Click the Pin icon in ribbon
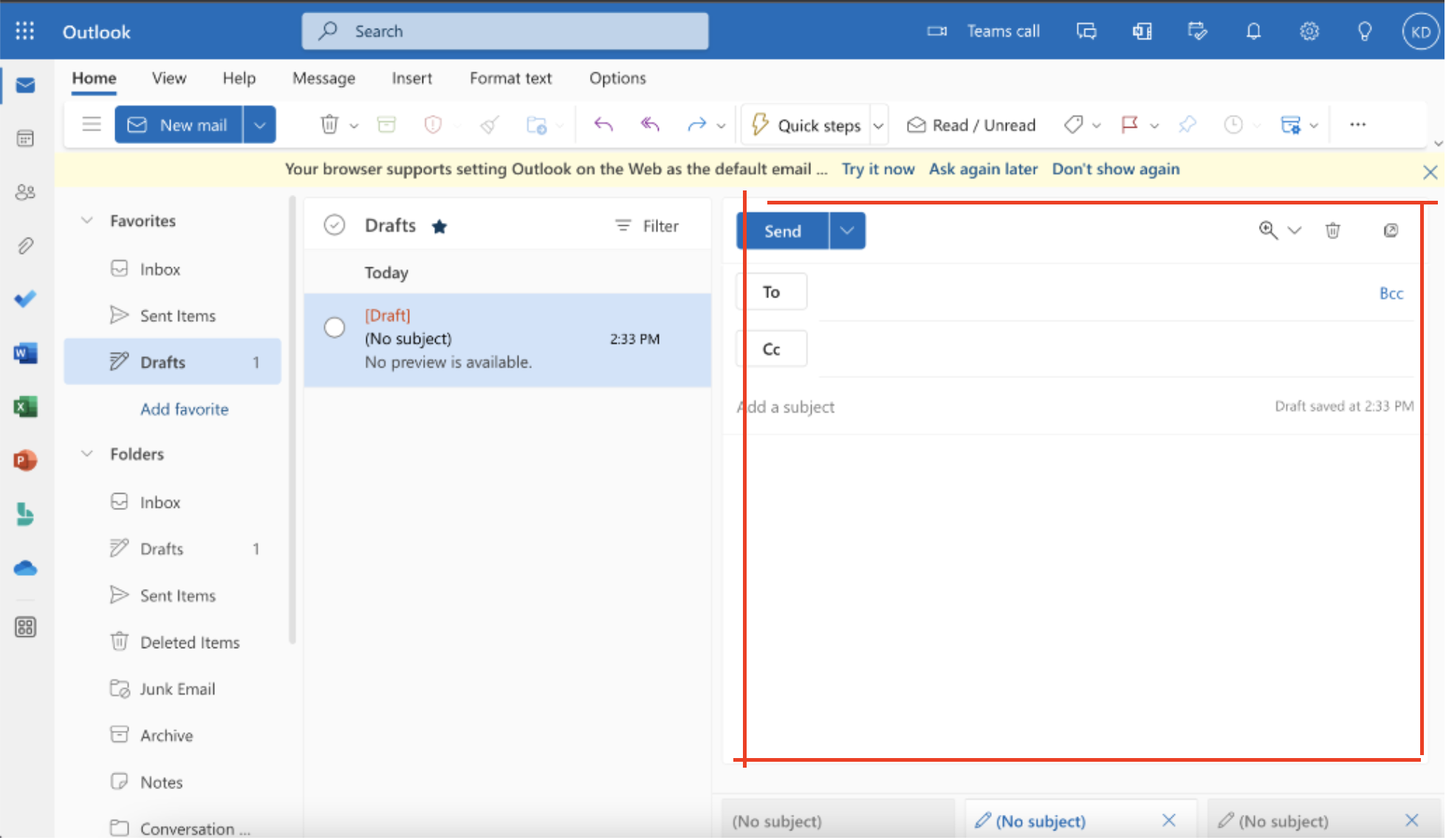Image resolution: width=1446 pixels, height=840 pixels. tap(1187, 125)
